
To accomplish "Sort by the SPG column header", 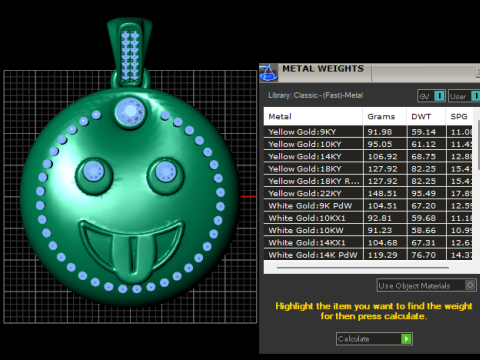I will tap(459, 116).
